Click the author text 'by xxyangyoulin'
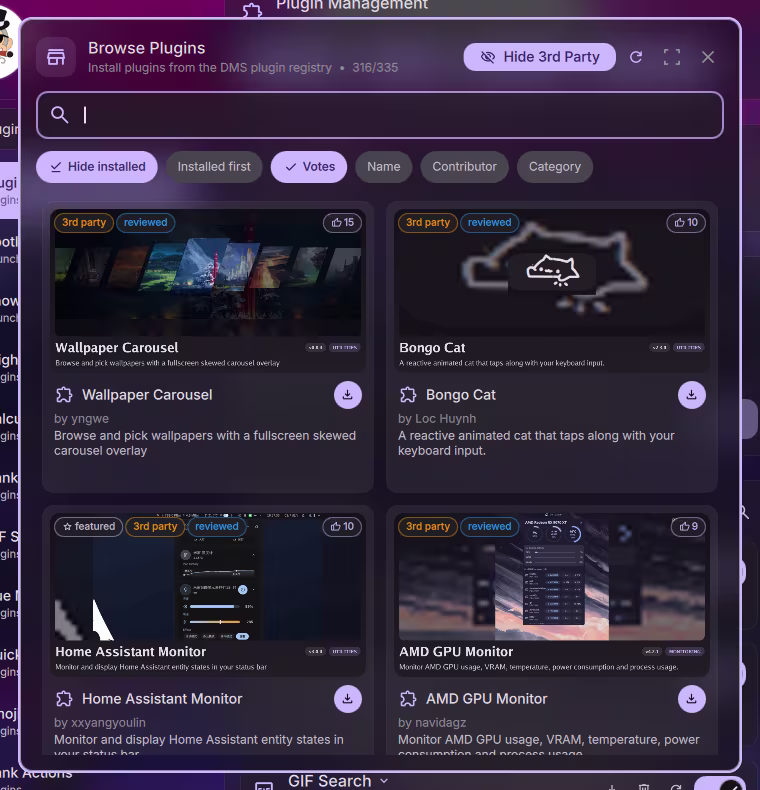760x790 pixels. coord(100,722)
